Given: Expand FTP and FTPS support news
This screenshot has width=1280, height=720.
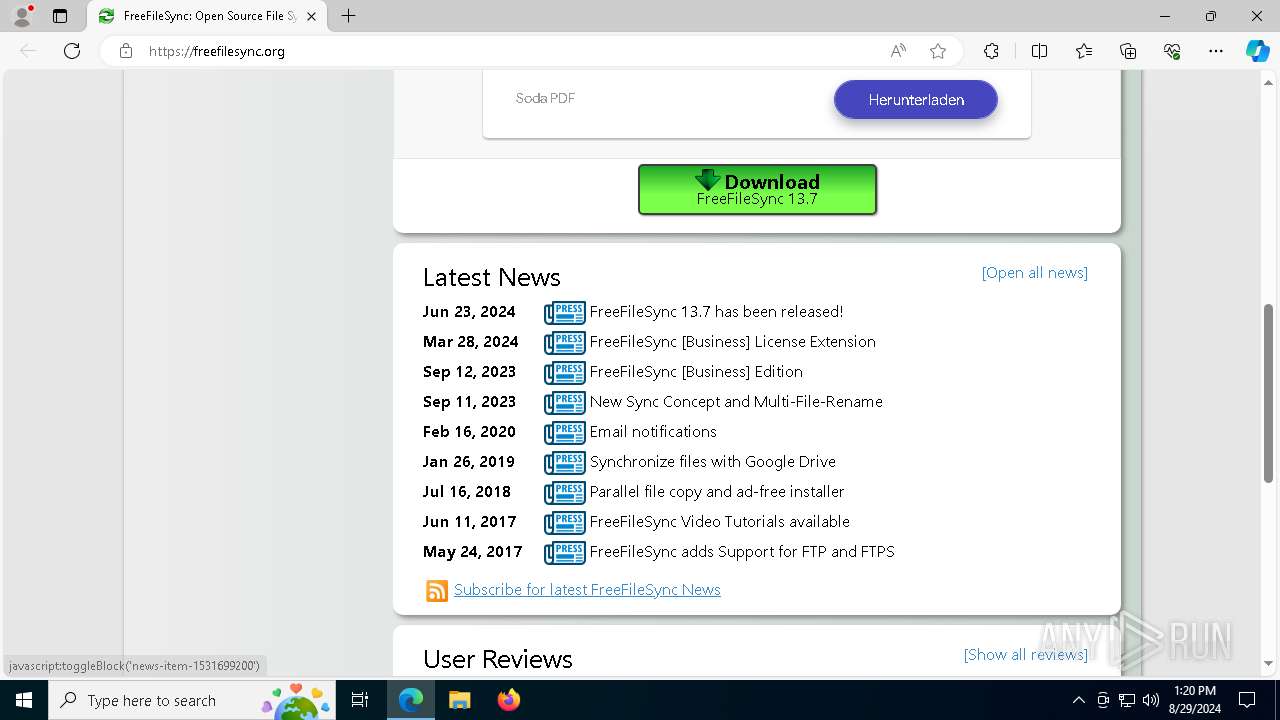Looking at the screenshot, I should 742,552.
